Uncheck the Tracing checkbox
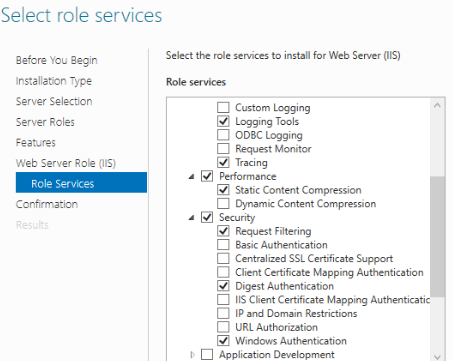This screenshot has height=361, width=453. (223, 162)
